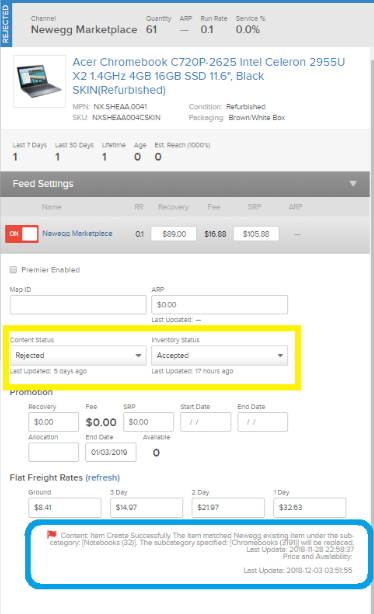Click the Channel name Newegg Marketplace heading
The height and width of the screenshot is (614, 374).
[x=84, y=30]
